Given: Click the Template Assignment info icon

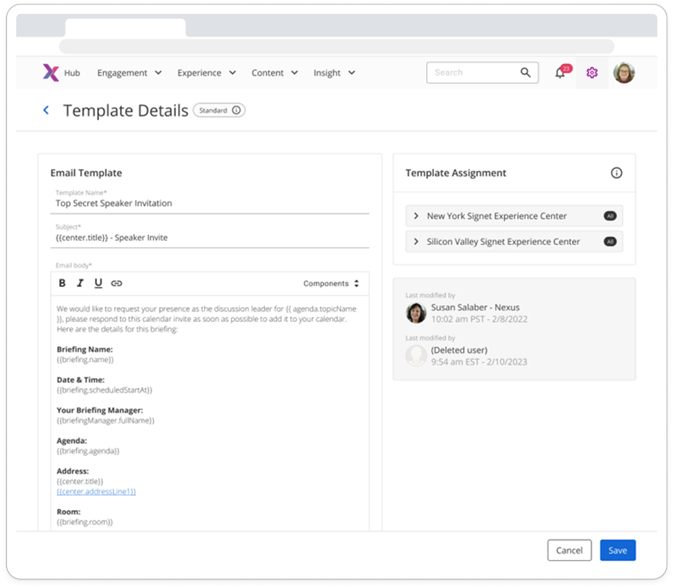Looking at the screenshot, I should click(616, 173).
